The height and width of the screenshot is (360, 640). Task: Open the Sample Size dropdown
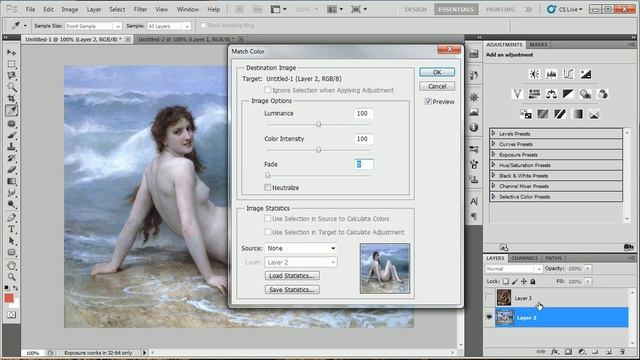(93, 26)
